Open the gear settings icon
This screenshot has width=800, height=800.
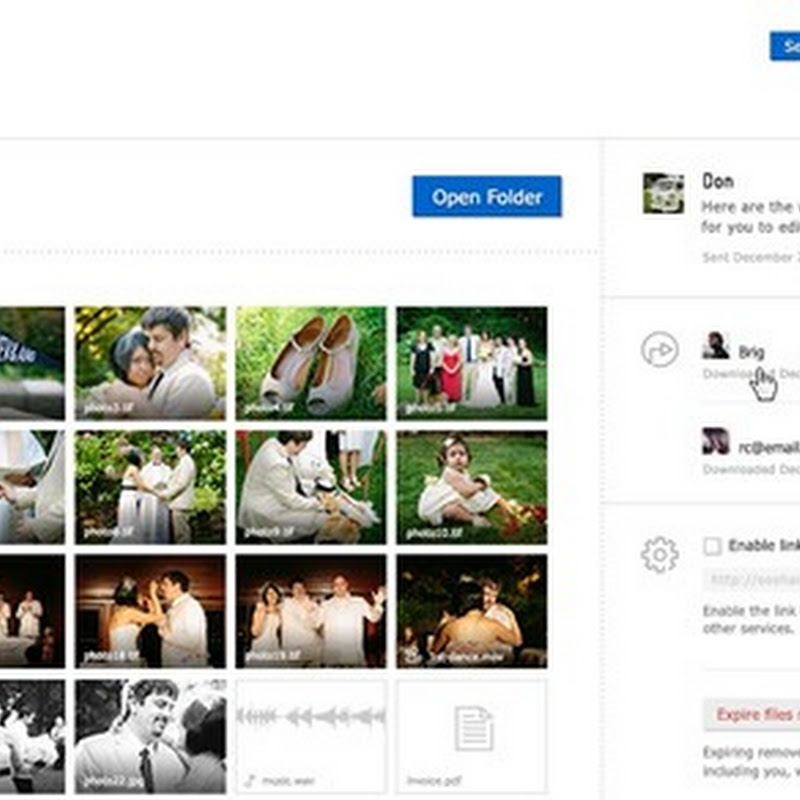click(x=660, y=555)
